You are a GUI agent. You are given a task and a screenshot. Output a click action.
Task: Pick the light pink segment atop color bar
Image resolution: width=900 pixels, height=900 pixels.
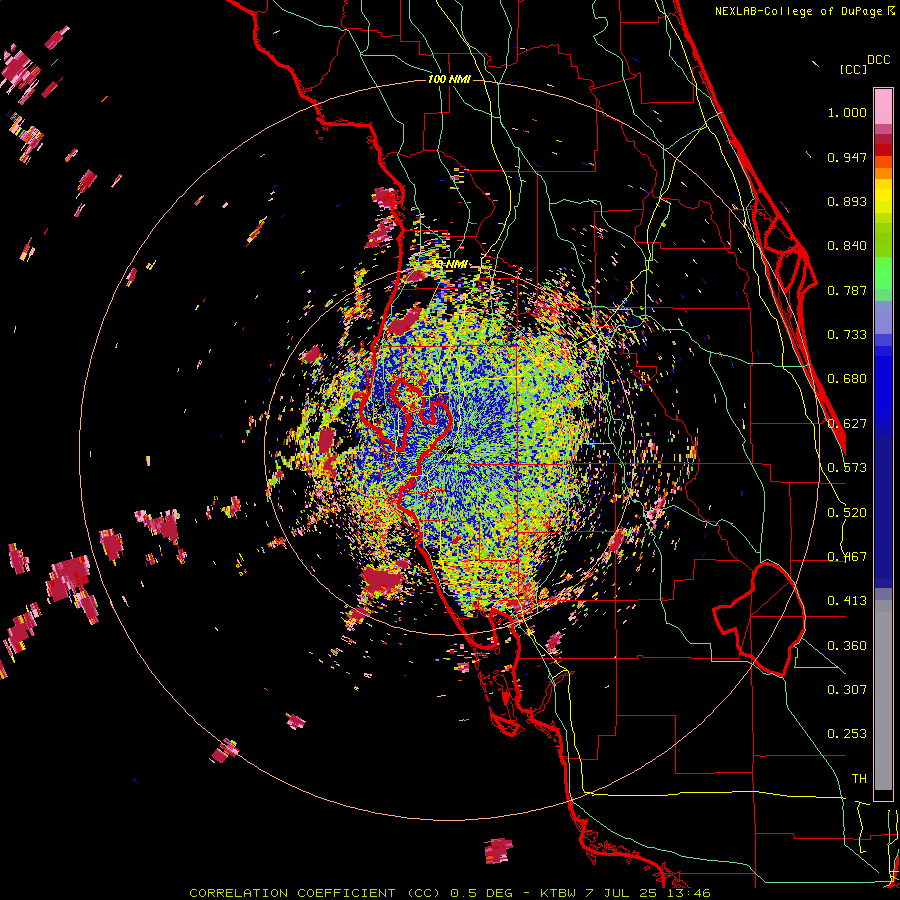tap(883, 106)
